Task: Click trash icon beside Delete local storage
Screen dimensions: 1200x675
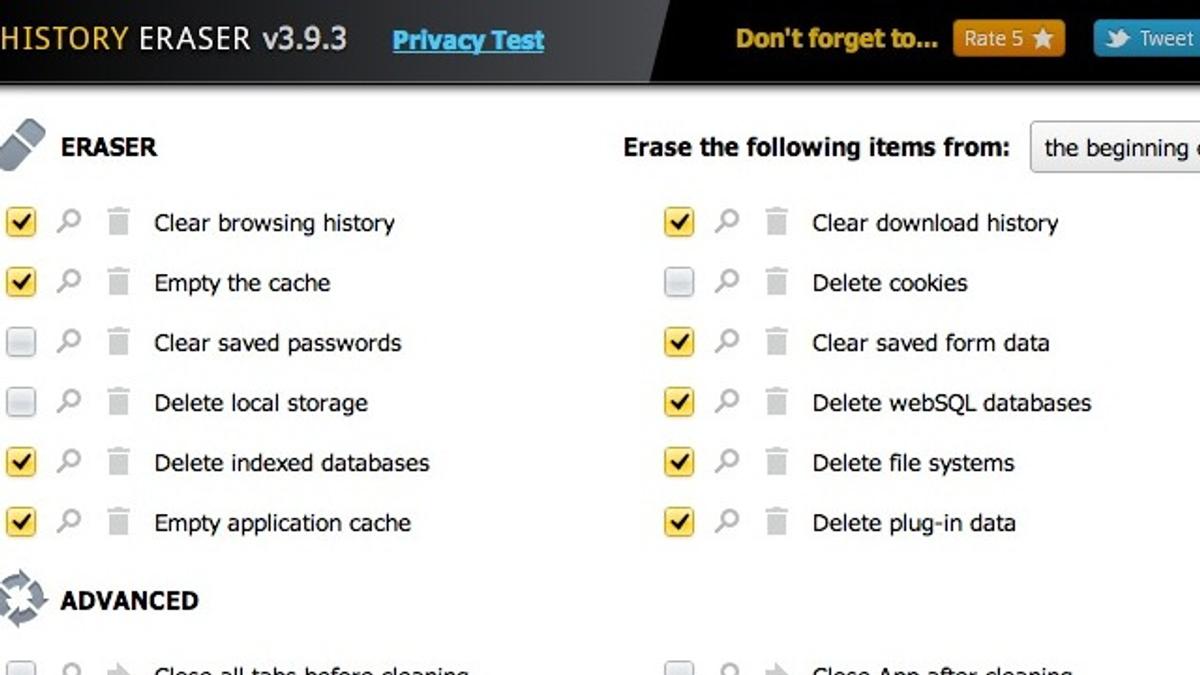Action: pyautogui.click(x=118, y=402)
